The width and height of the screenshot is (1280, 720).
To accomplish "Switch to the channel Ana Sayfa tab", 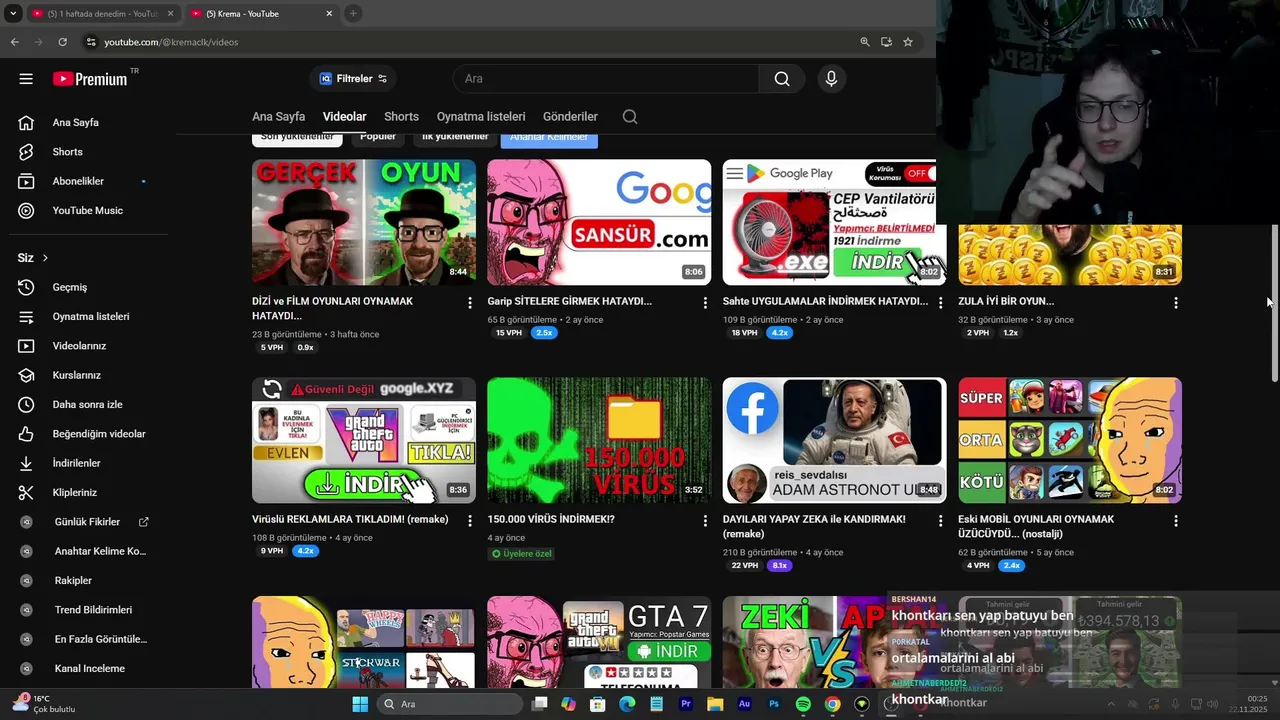I will click(278, 117).
